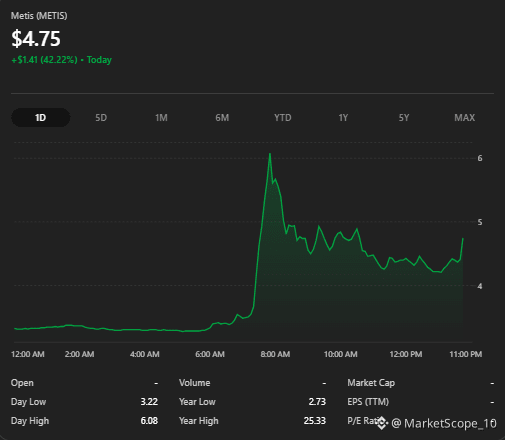
Task: Click the +$1.41 (42.22%) change text
Action: (44, 60)
